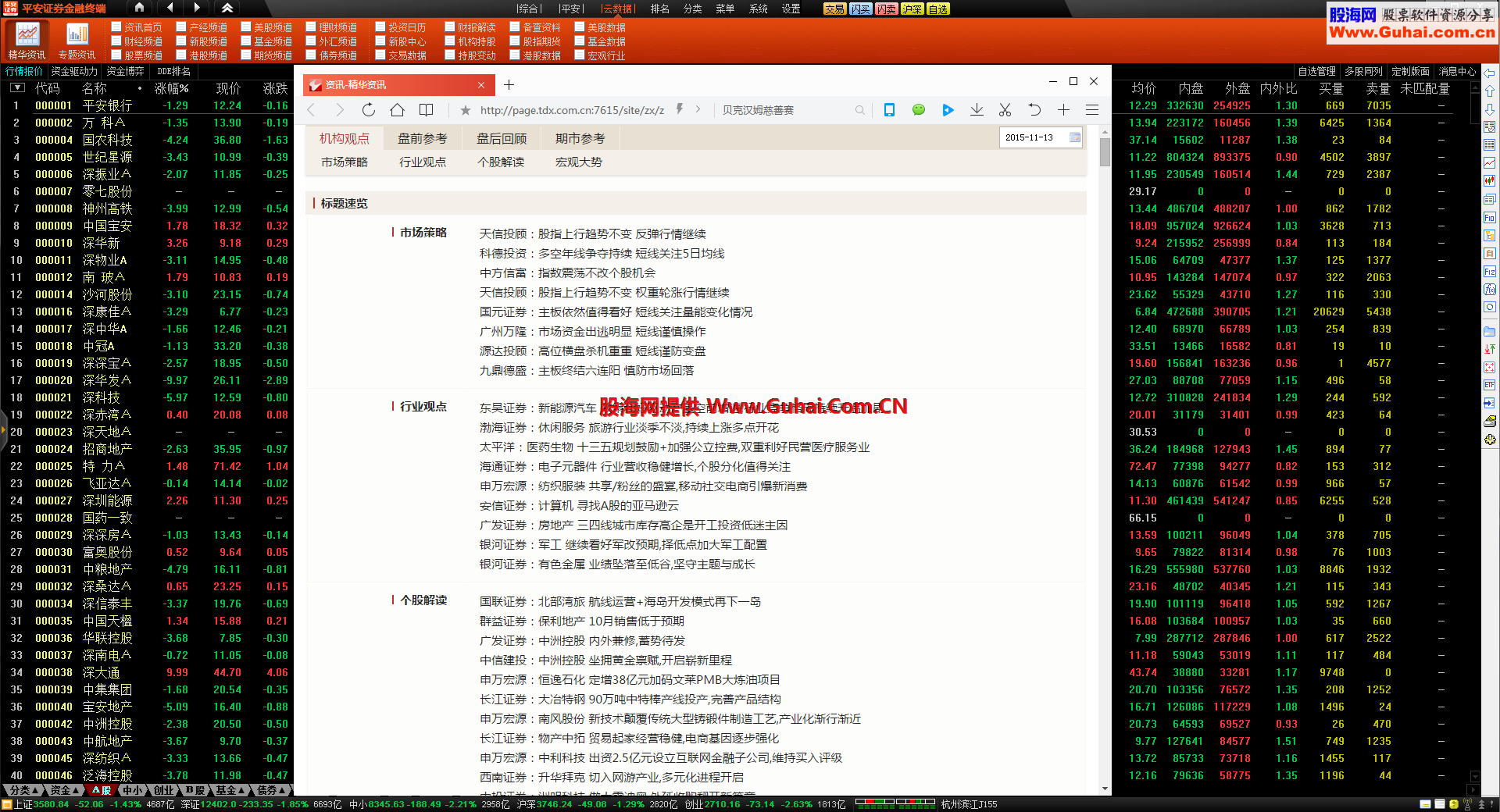Open the mobile phone icon in browser toolbar
The width and height of the screenshot is (1500, 812).
pyautogui.click(x=889, y=110)
